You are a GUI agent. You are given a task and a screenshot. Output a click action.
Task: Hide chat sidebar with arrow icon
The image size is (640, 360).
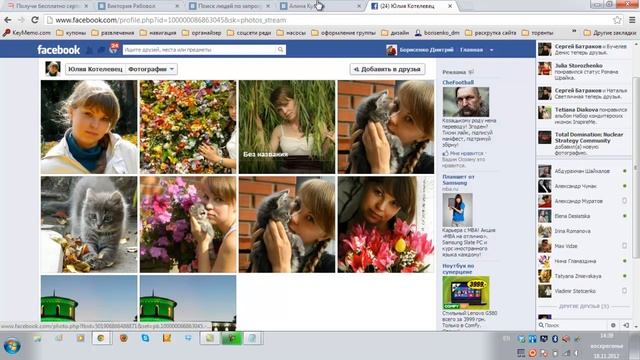click(626, 325)
